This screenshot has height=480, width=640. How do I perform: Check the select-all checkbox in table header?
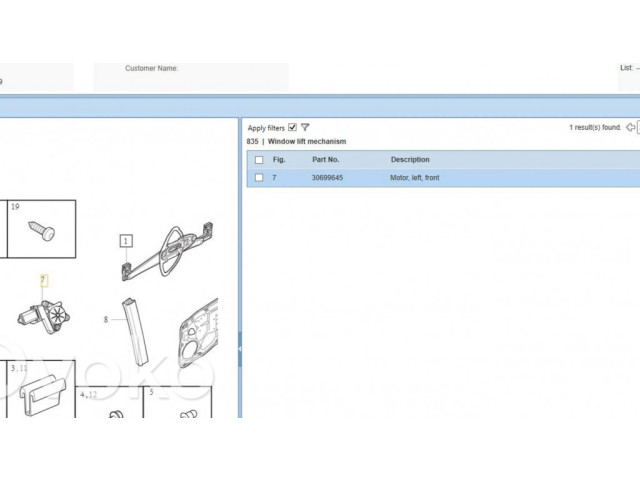pyautogui.click(x=259, y=160)
